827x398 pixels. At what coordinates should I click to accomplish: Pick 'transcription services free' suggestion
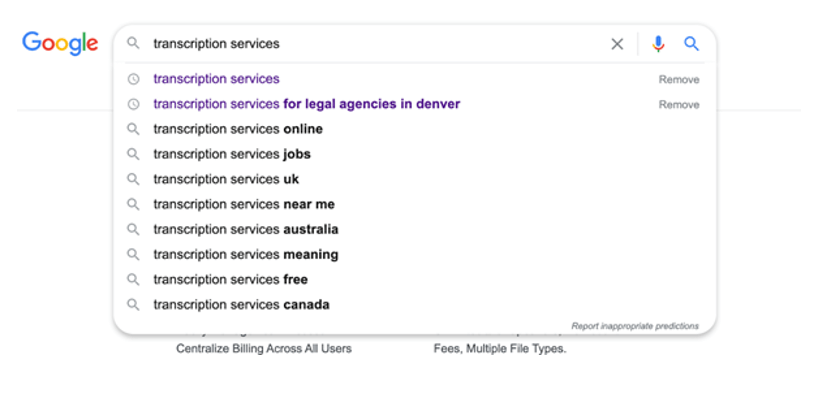230,279
